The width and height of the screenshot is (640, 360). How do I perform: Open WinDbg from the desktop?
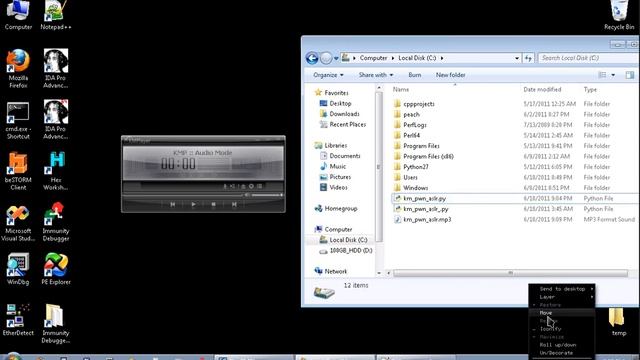[18, 269]
